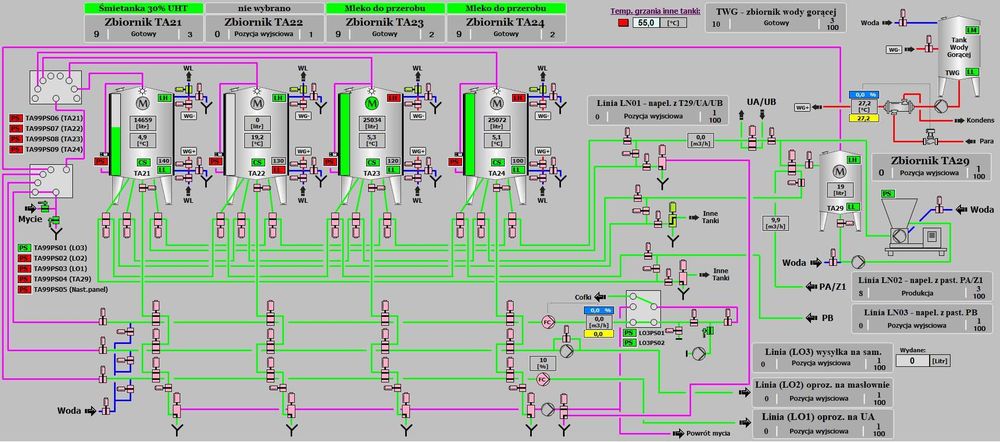Click the red swatch beside heating temperature
This screenshot has height=442, width=1000.
pos(624,24)
